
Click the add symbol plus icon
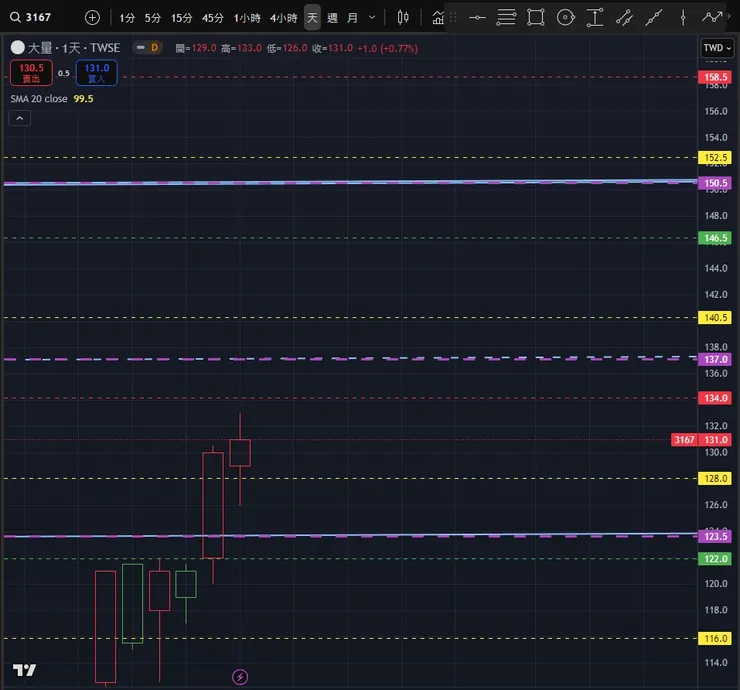pyautogui.click(x=92, y=18)
